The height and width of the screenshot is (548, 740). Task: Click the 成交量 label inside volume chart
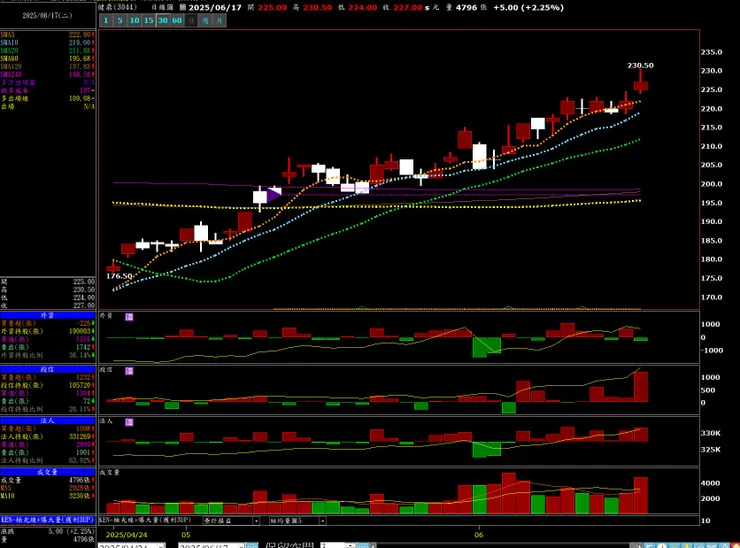click(x=109, y=472)
